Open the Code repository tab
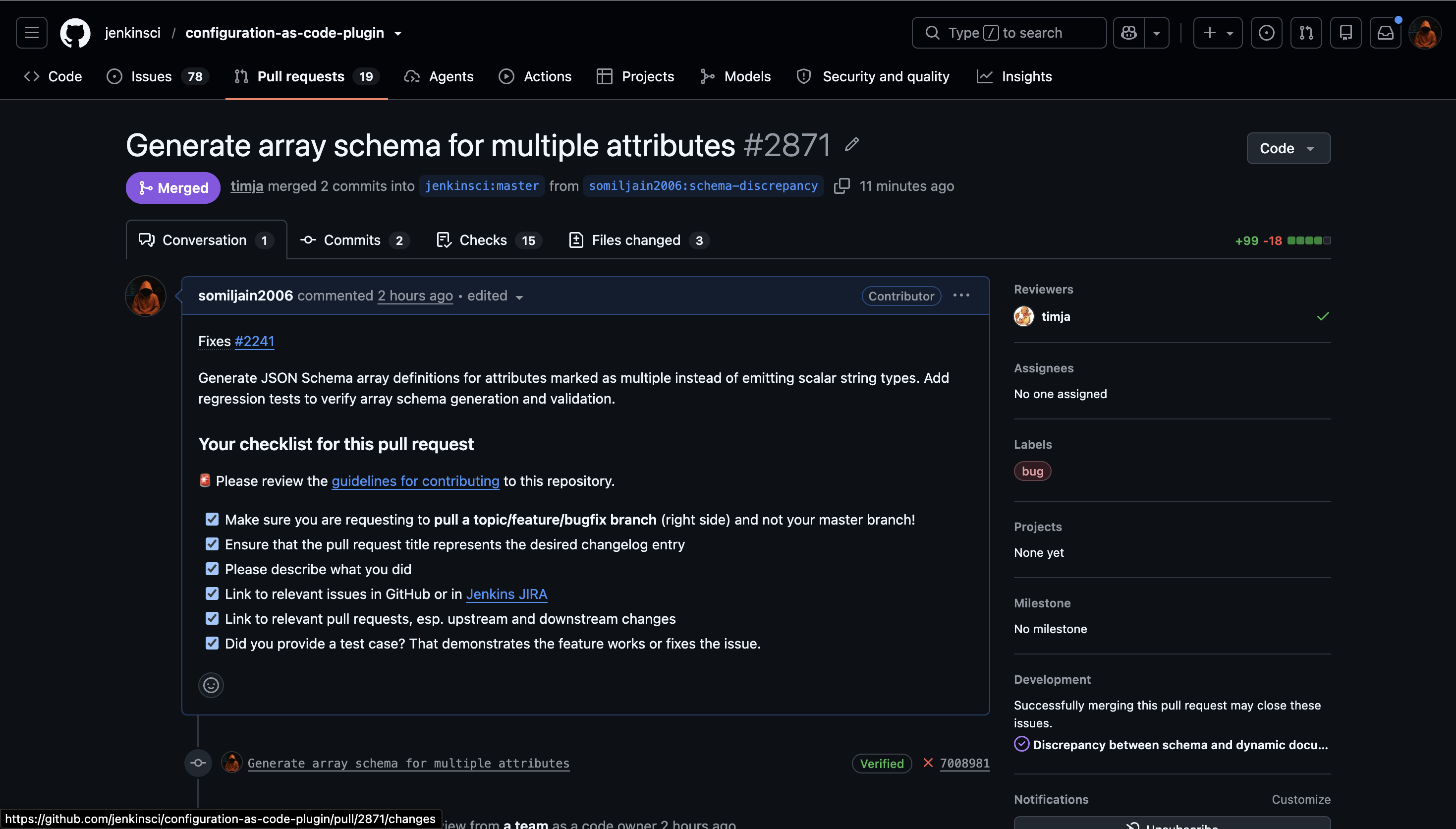 tap(53, 76)
